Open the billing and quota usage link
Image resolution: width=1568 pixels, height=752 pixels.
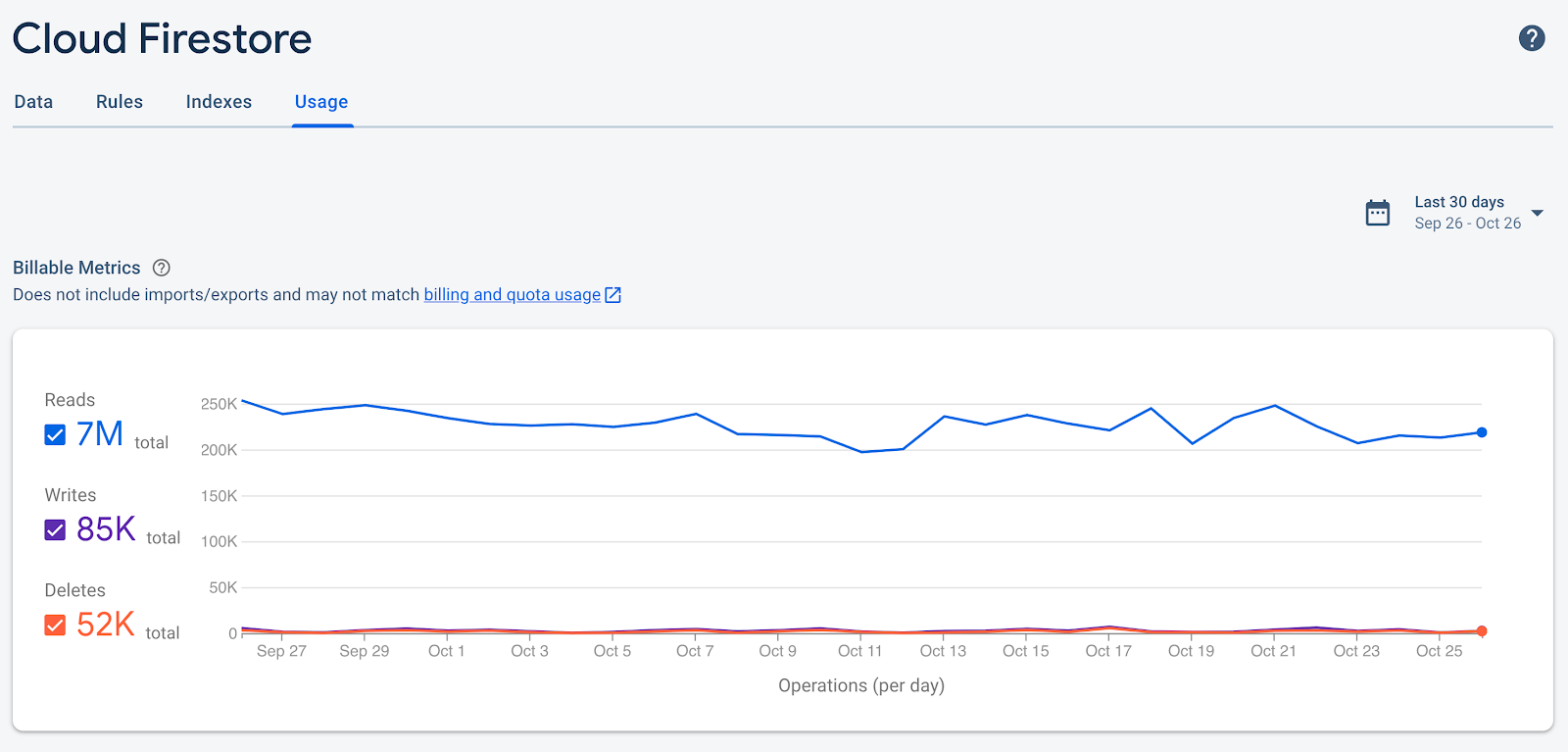(x=512, y=295)
